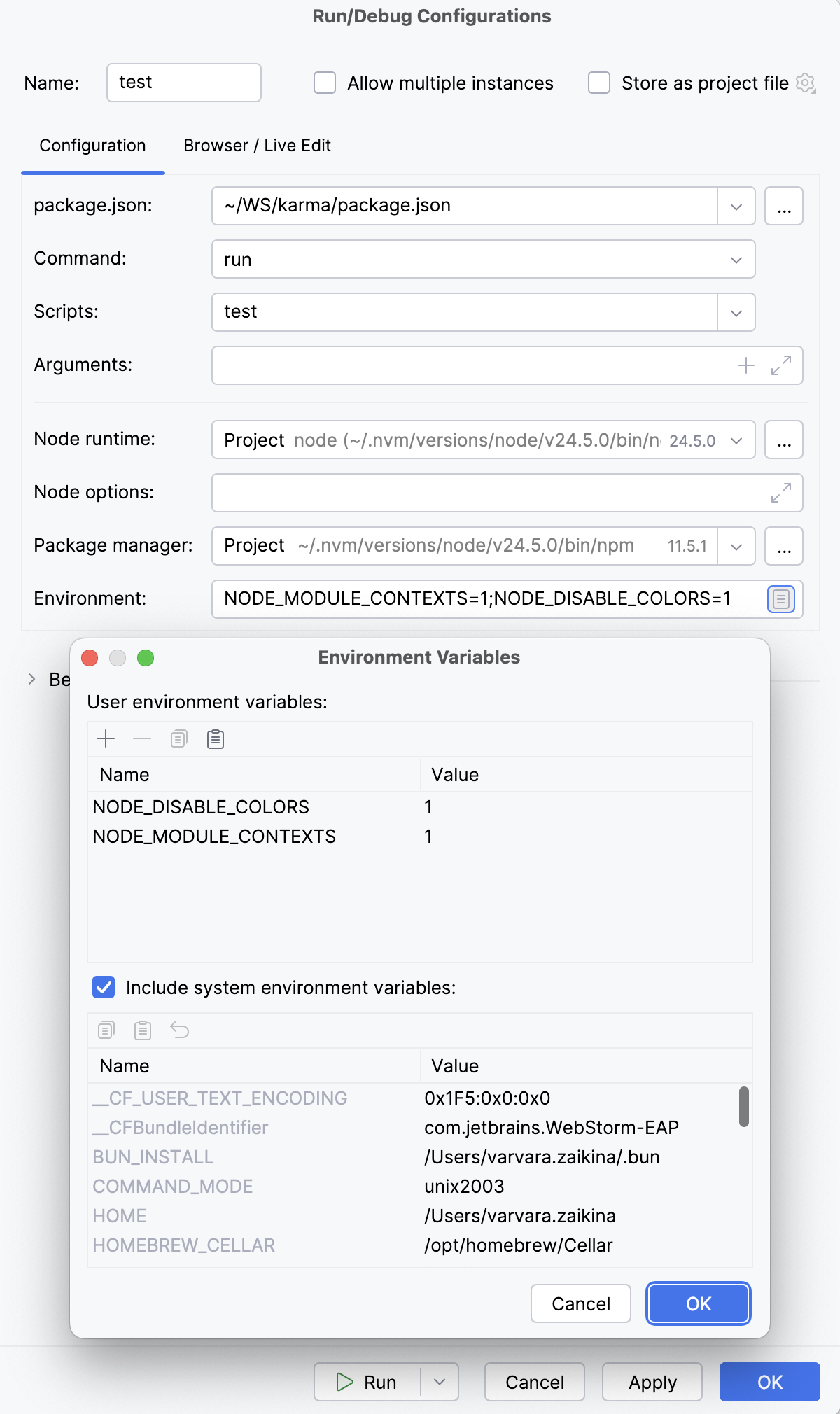The width and height of the screenshot is (840, 1414).
Task: Open the Package manager dropdown
Action: click(x=736, y=546)
